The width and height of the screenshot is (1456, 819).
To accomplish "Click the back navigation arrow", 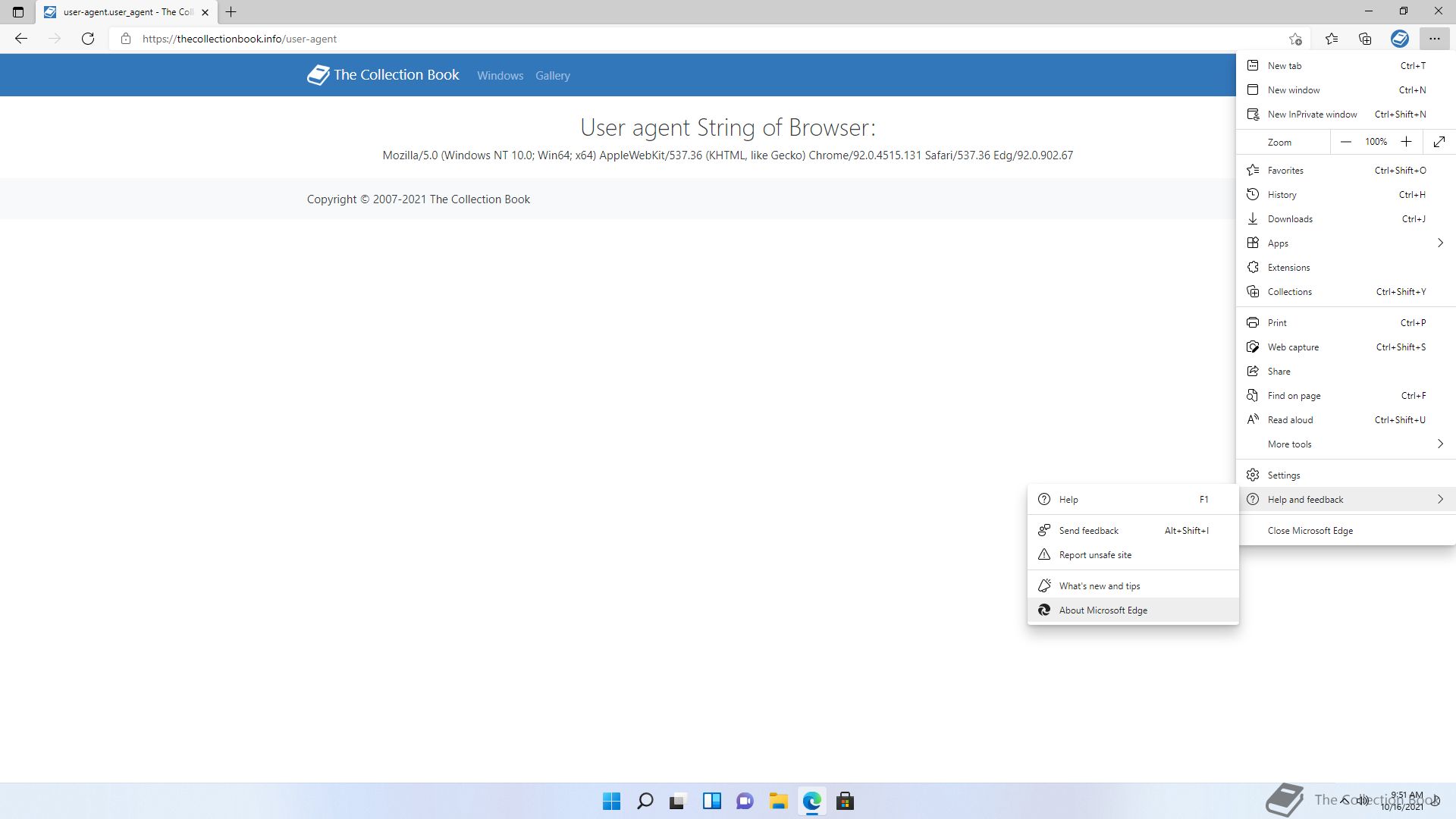I will [21, 39].
